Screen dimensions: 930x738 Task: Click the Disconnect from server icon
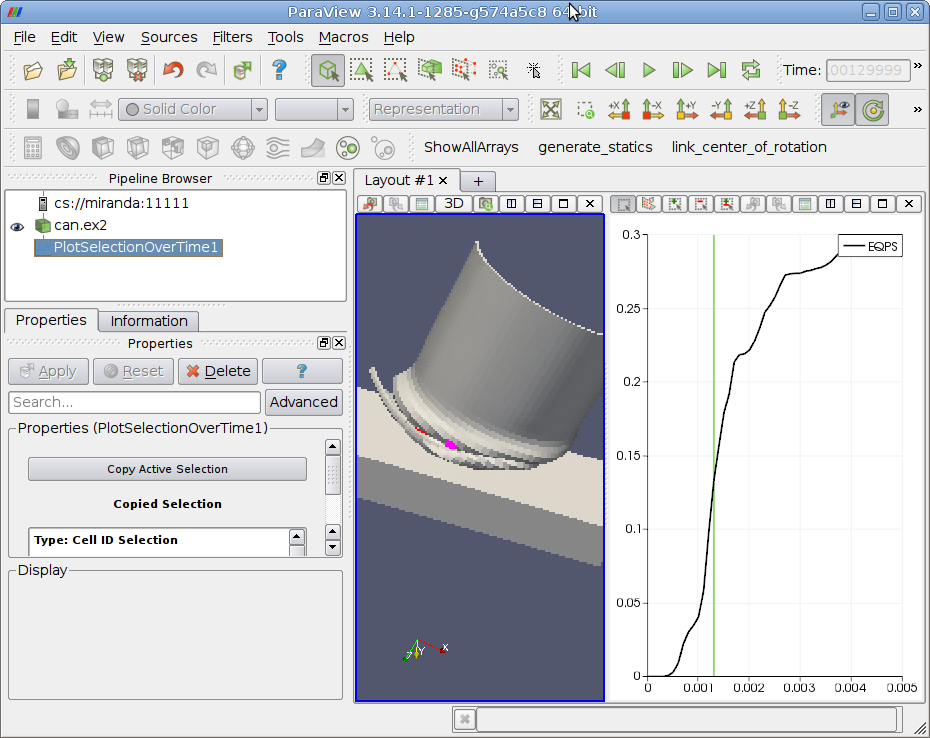(137, 70)
